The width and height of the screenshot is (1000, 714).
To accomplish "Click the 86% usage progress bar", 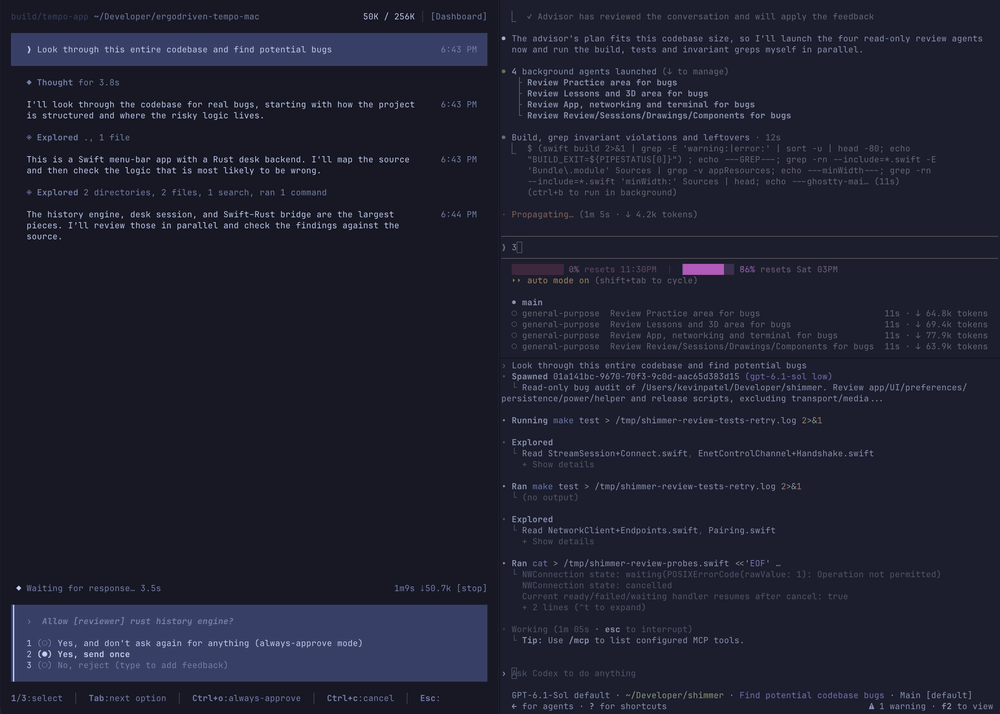I will click(708, 269).
